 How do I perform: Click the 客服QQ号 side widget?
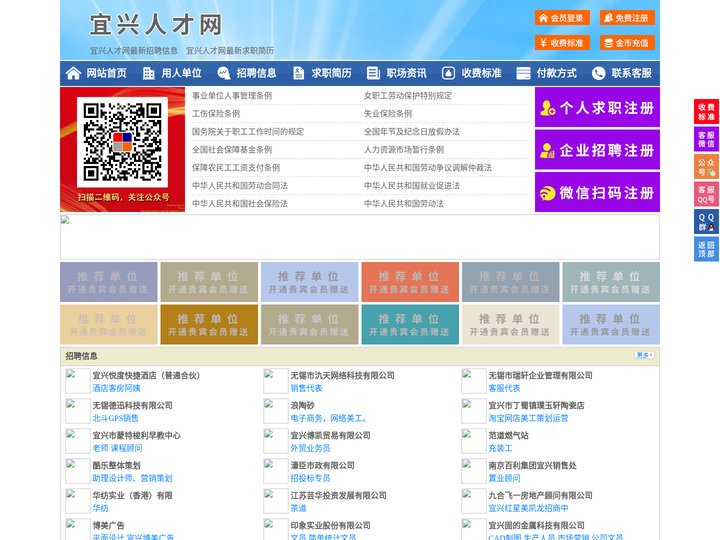click(706, 194)
